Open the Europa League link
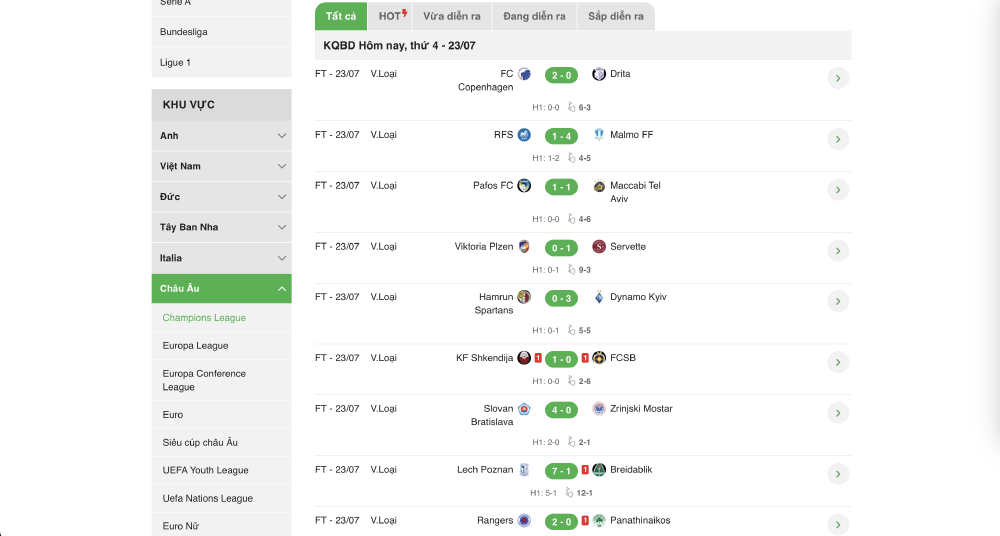This screenshot has height=536, width=1000. pos(196,346)
